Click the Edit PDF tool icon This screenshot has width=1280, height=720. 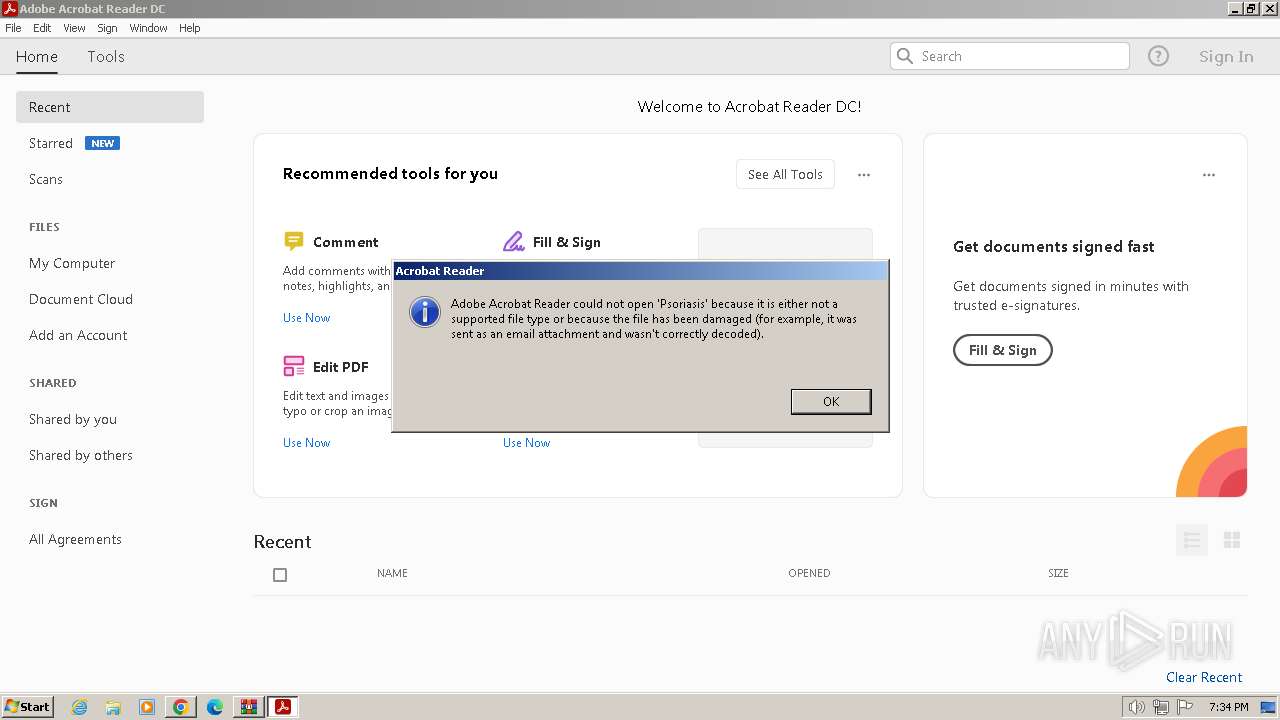point(293,366)
